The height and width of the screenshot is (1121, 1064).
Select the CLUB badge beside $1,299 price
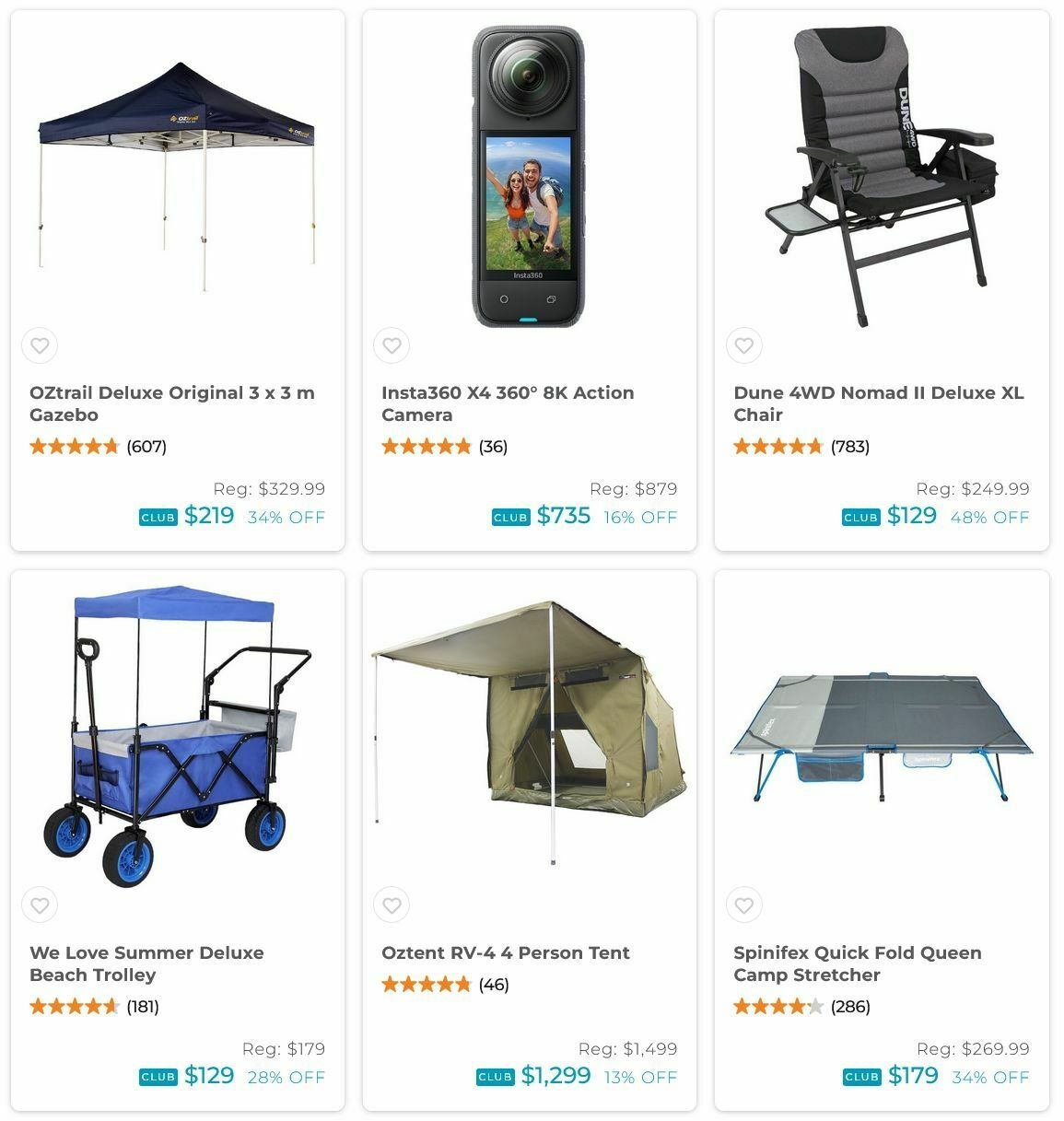point(495,1077)
